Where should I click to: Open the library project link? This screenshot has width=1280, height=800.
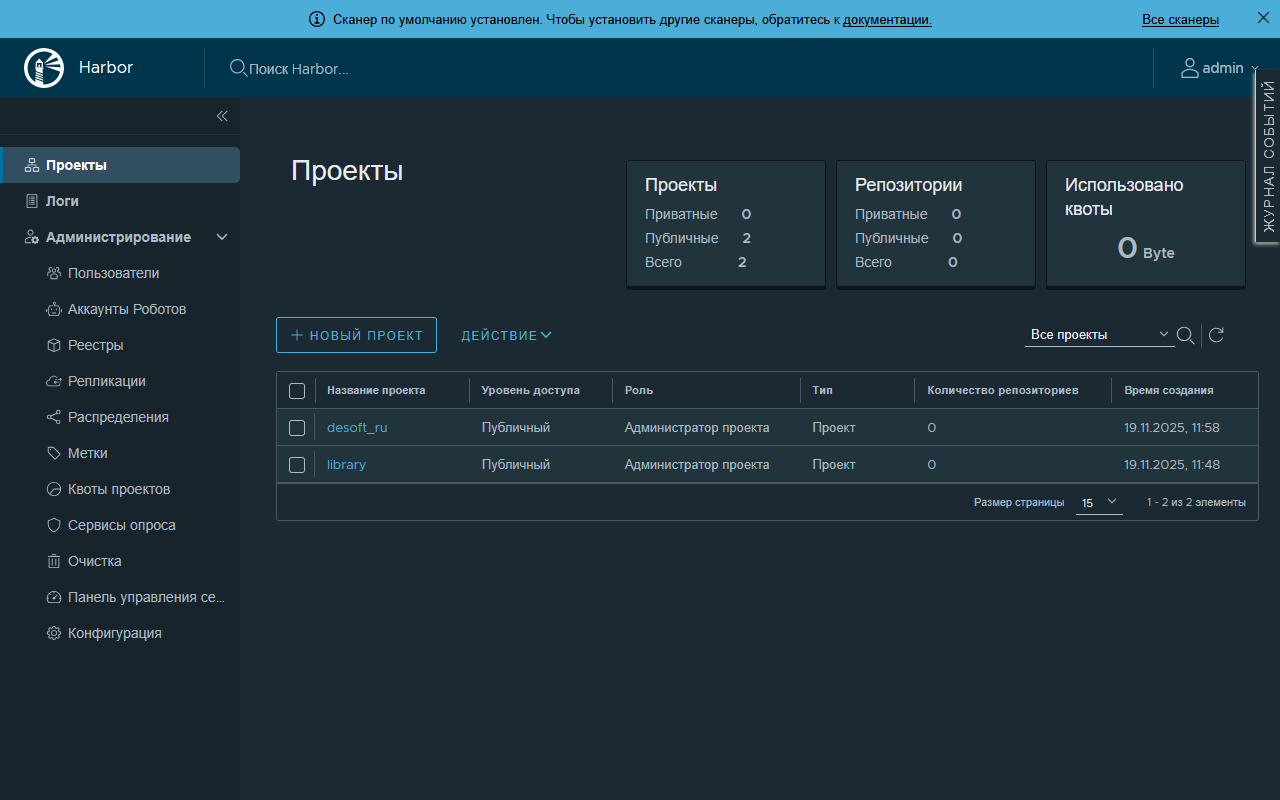(x=346, y=465)
